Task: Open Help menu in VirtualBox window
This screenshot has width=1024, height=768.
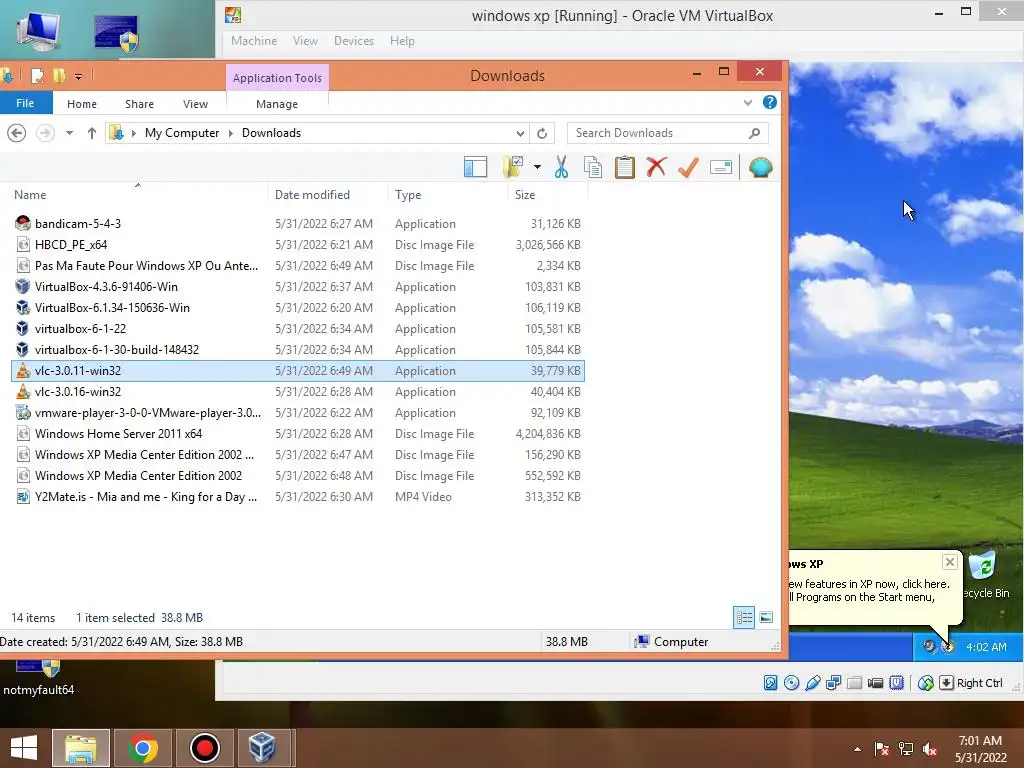Action: [402, 40]
